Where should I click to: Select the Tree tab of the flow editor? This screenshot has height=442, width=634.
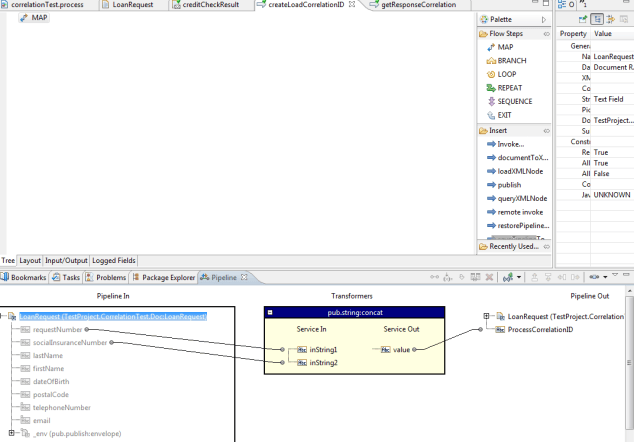[8, 261]
